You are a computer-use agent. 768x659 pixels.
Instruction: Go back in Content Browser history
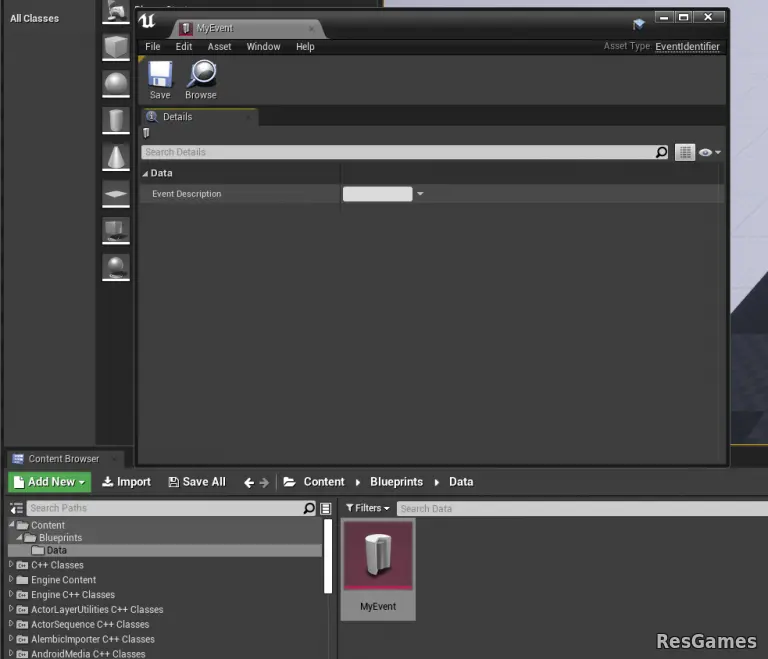(249, 483)
